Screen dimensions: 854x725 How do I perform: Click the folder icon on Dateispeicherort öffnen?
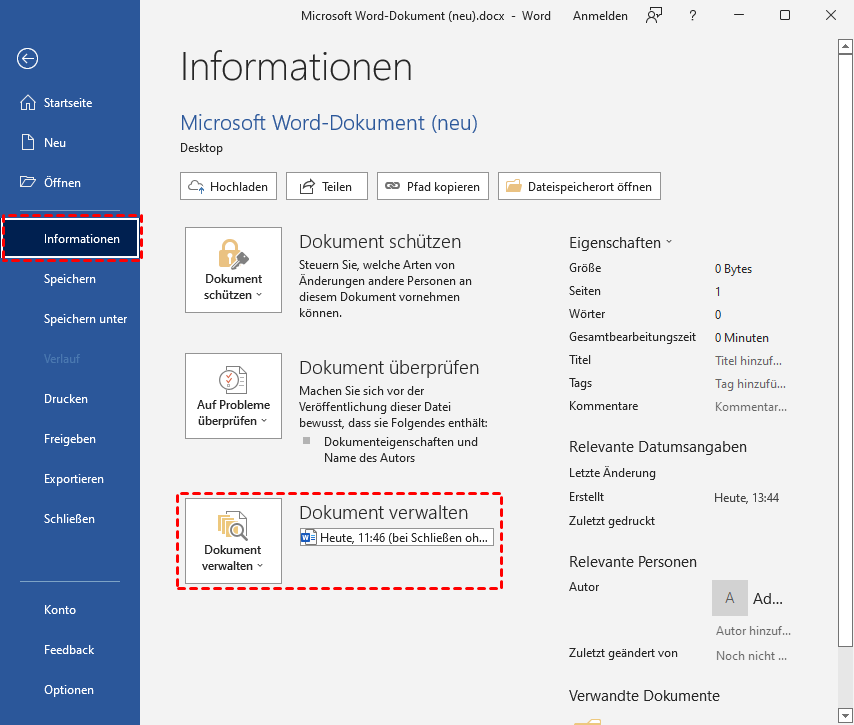click(514, 186)
